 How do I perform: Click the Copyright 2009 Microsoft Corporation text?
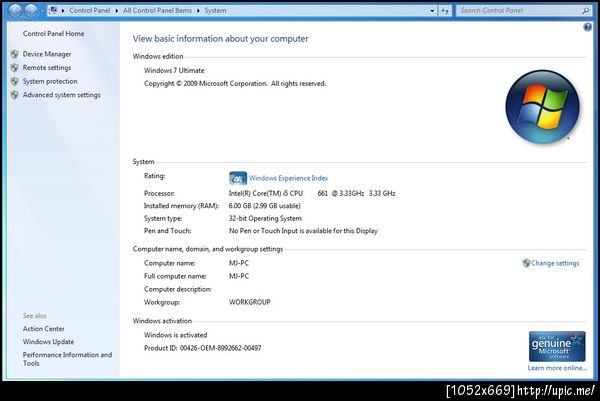(x=235, y=84)
